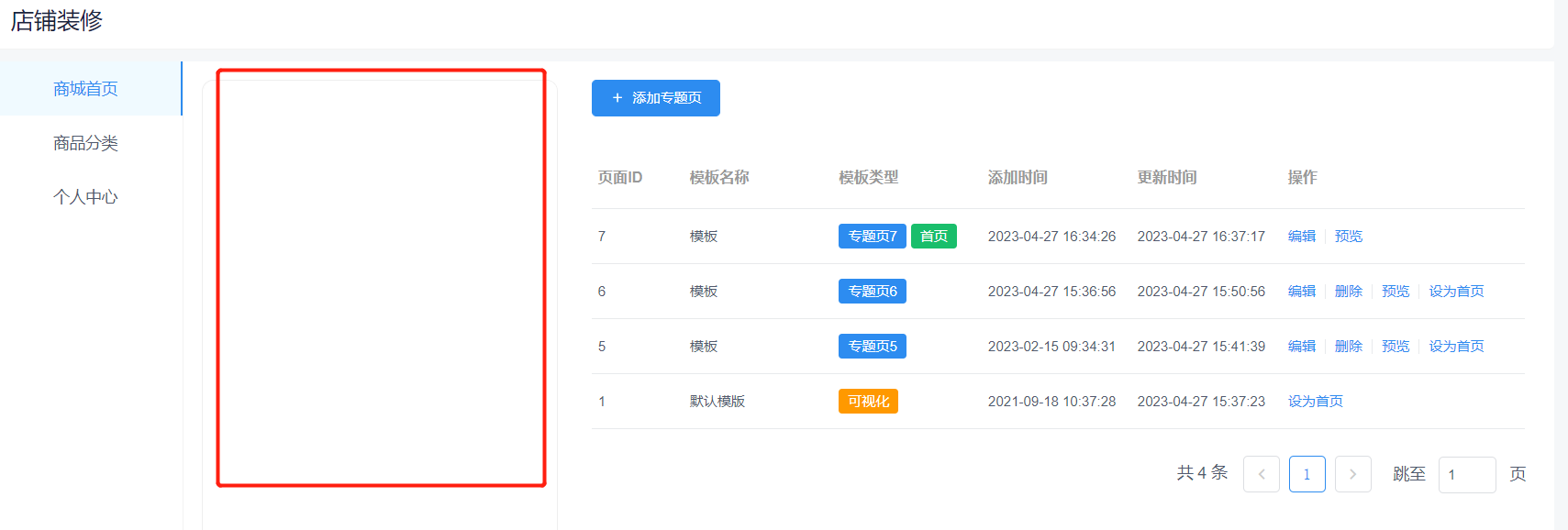Click 编辑 for page ID 7

pos(1302,237)
